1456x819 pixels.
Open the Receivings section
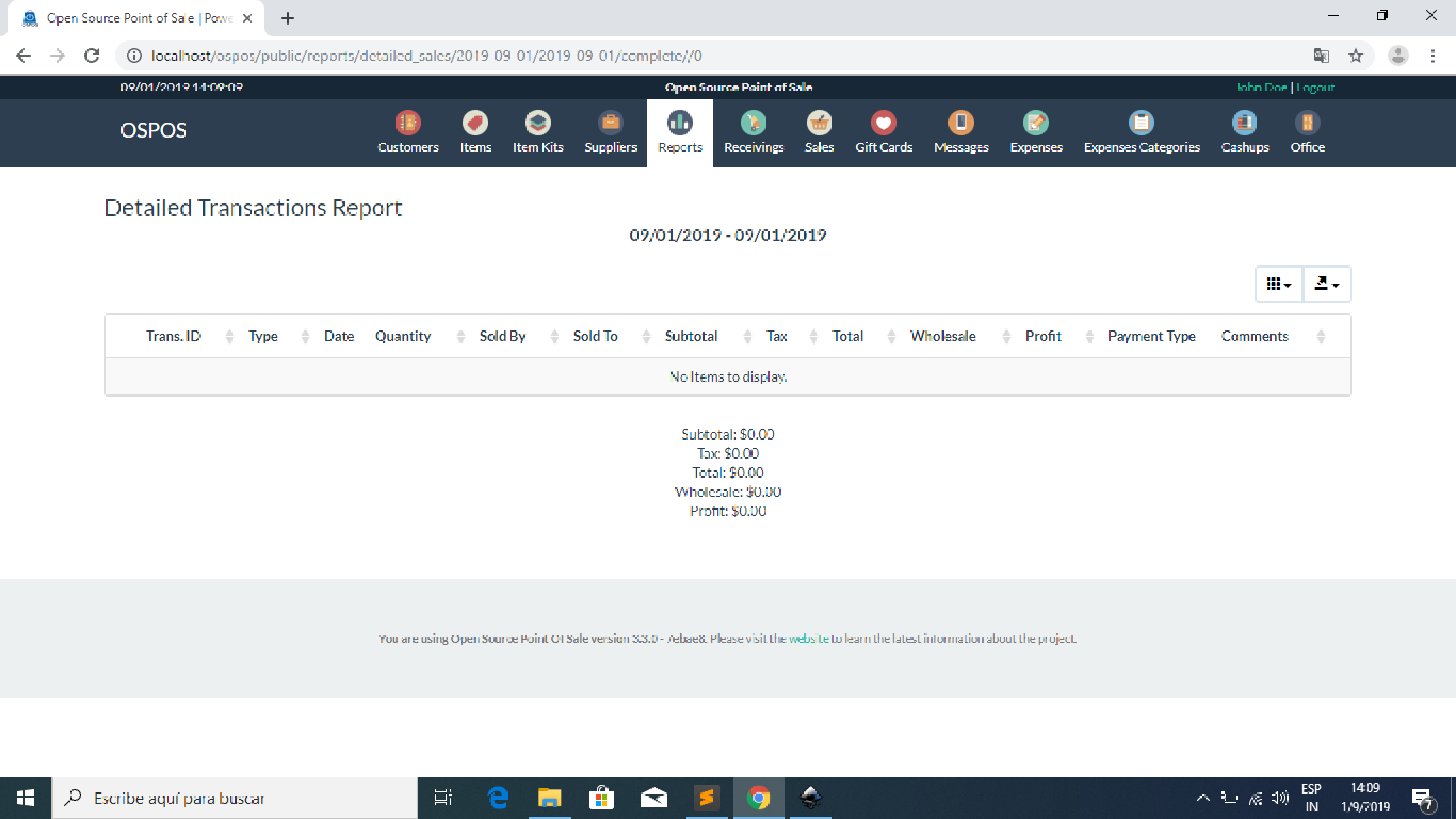(753, 132)
